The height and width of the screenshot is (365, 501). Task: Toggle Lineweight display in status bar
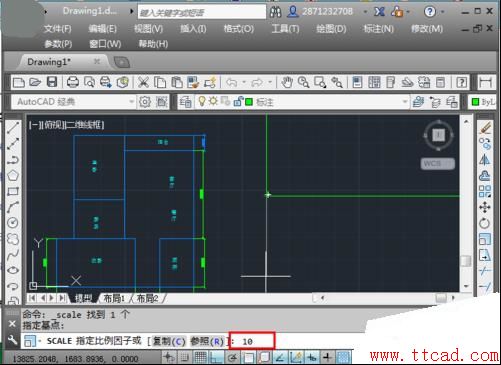pyautogui.click(x=327, y=358)
